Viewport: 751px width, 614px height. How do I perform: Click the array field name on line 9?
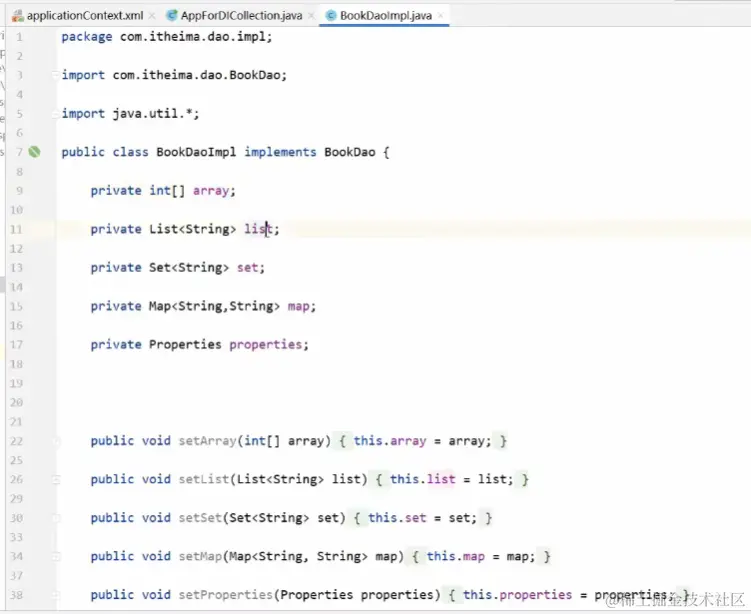tap(211, 191)
